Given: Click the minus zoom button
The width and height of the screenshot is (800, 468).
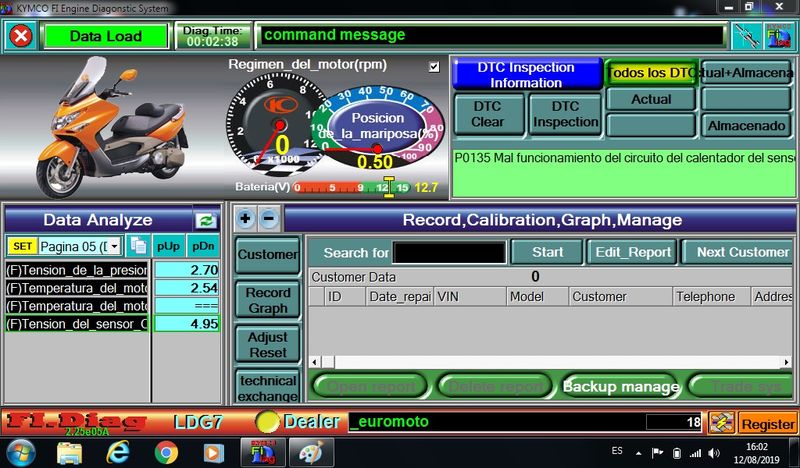Looking at the screenshot, I should pyautogui.click(x=269, y=218).
